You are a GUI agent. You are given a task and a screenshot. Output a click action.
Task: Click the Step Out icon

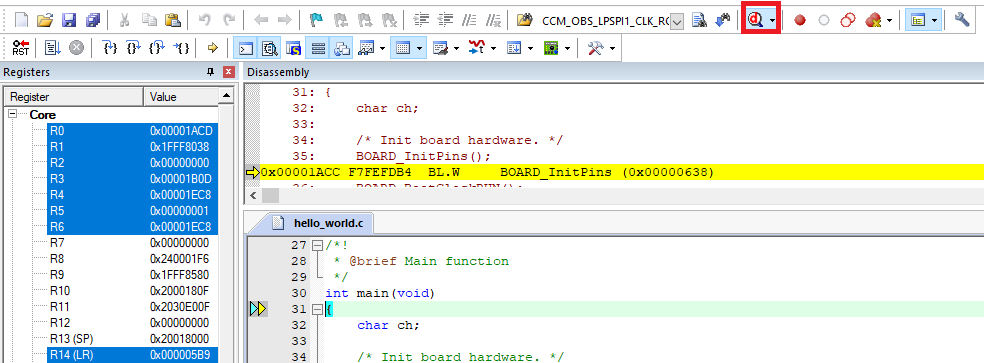157,48
